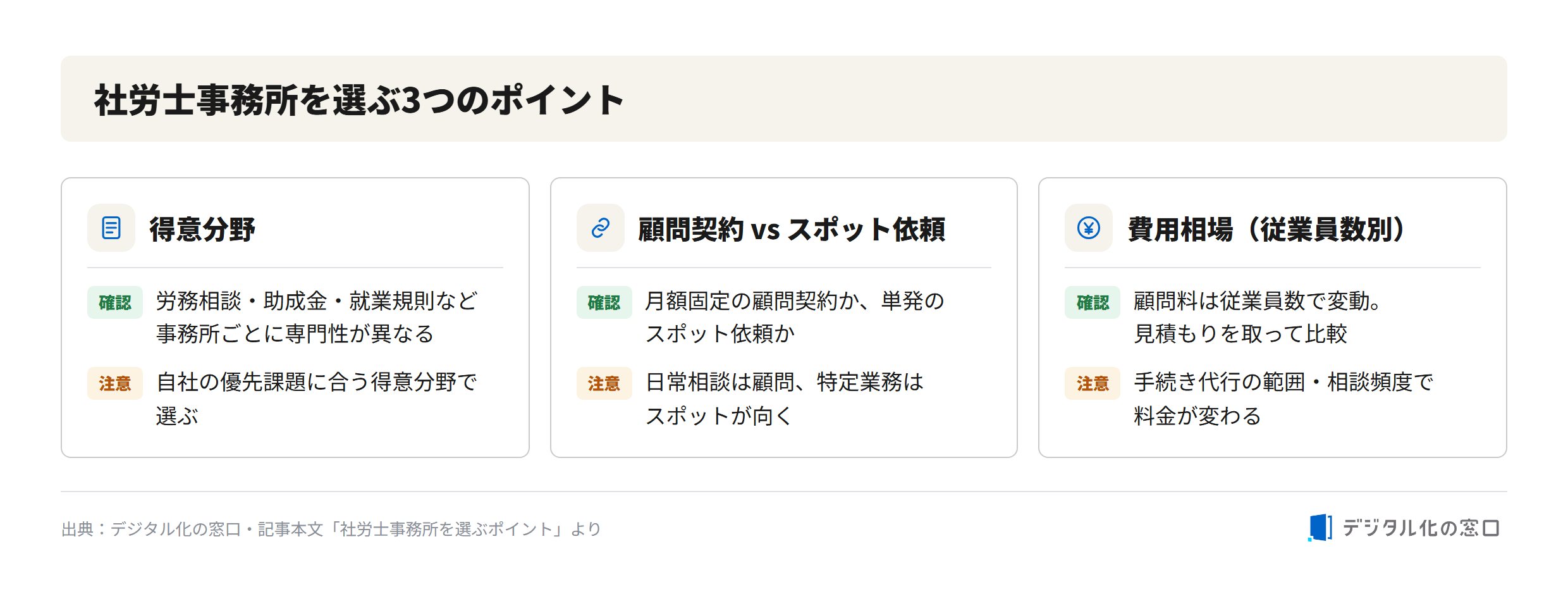Click the orange 注意 badge in 費用相場 card
The height and width of the screenshot is (601, 1568).
[x=1093, y=383]
